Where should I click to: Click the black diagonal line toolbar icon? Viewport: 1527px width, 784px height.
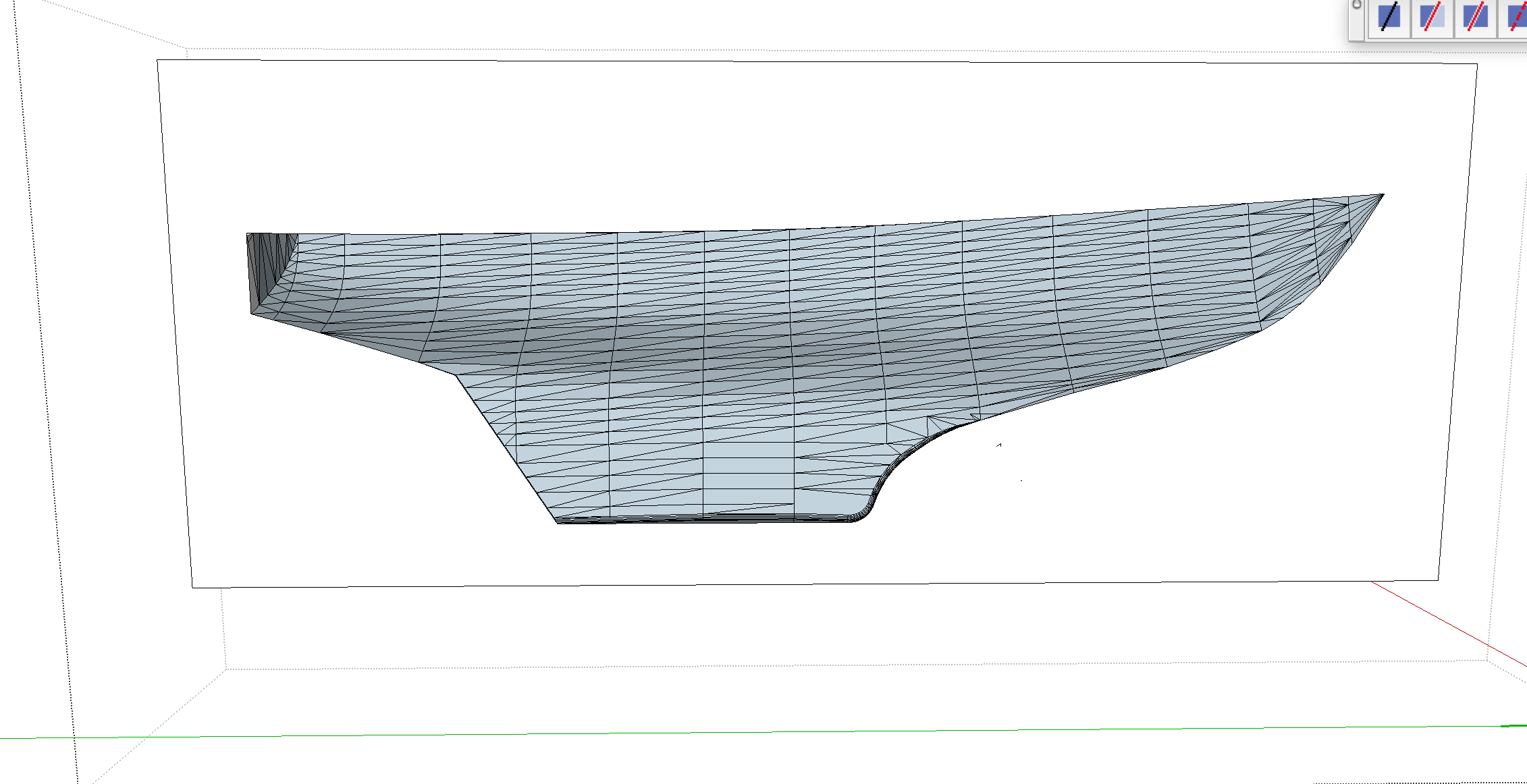tap(1389, 18)
